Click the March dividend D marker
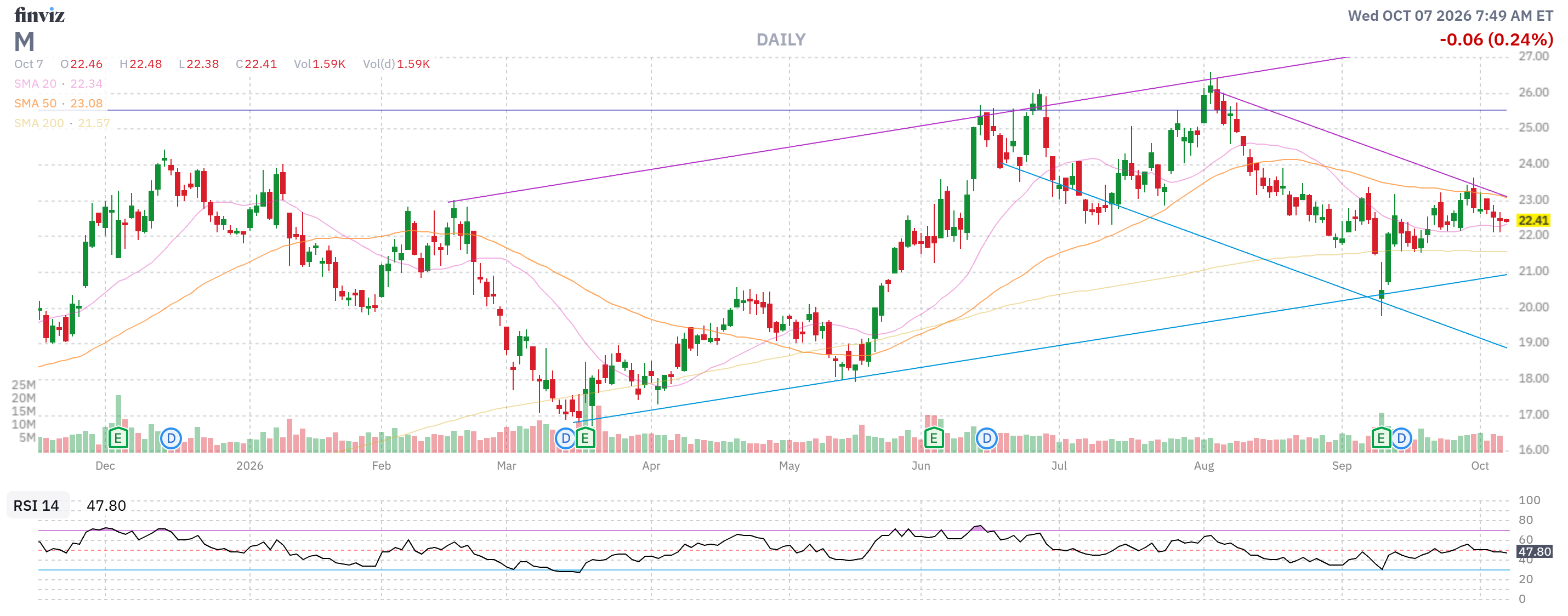Screen dimensions: 1568x616 (x=565, y=438)
